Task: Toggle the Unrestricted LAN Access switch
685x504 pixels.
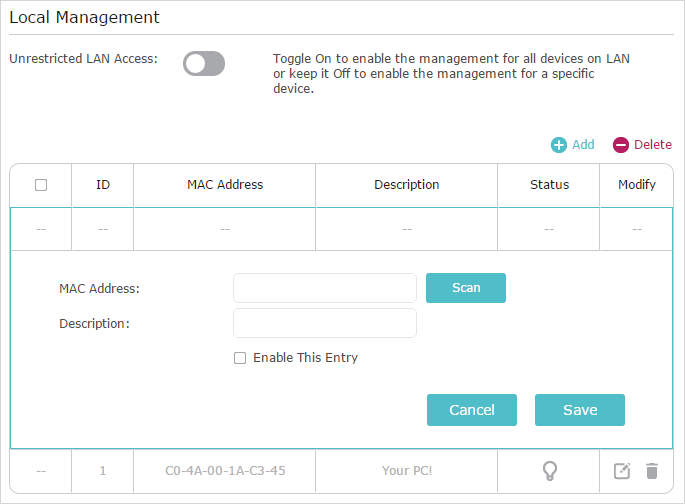Action: 204,64
